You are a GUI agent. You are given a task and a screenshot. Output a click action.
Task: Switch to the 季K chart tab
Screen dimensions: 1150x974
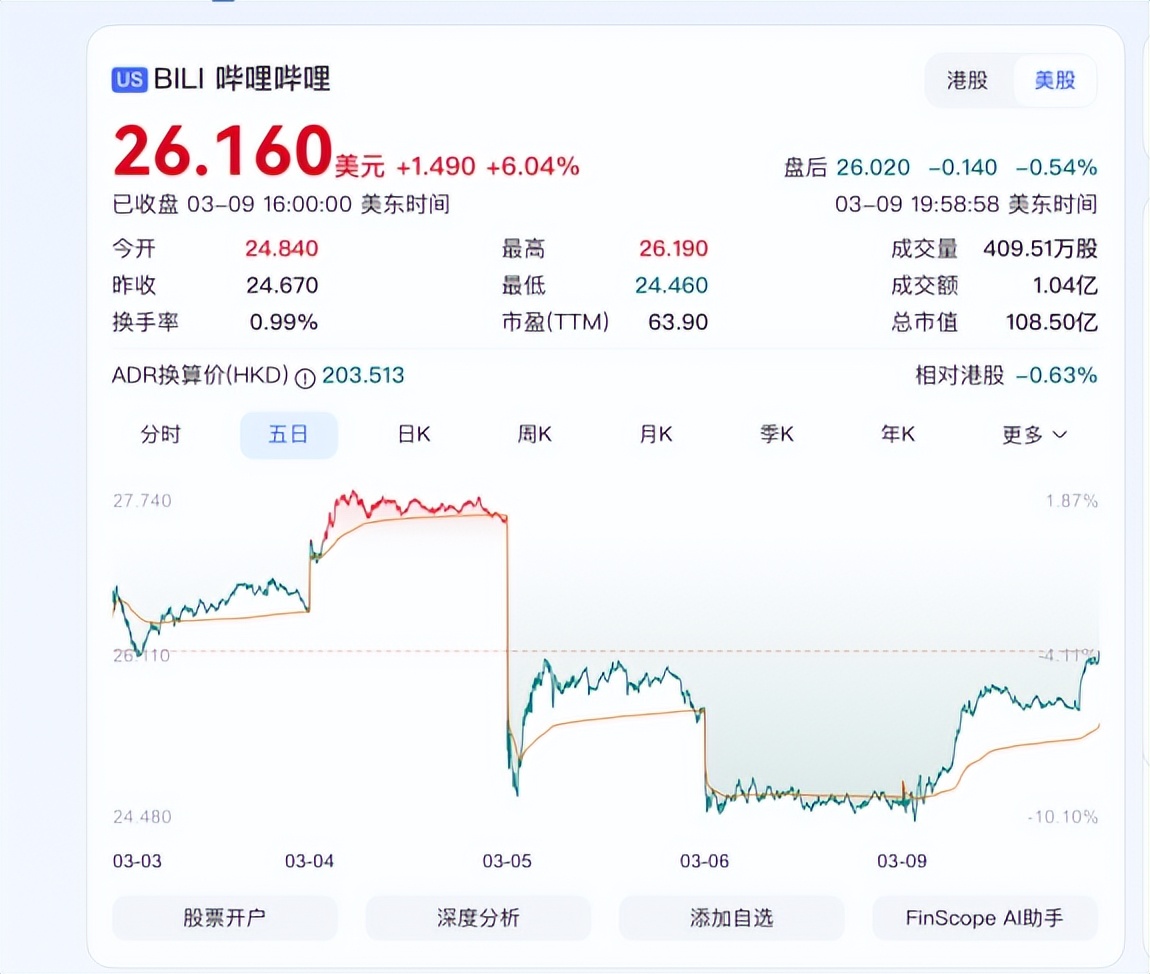[776, 434]
